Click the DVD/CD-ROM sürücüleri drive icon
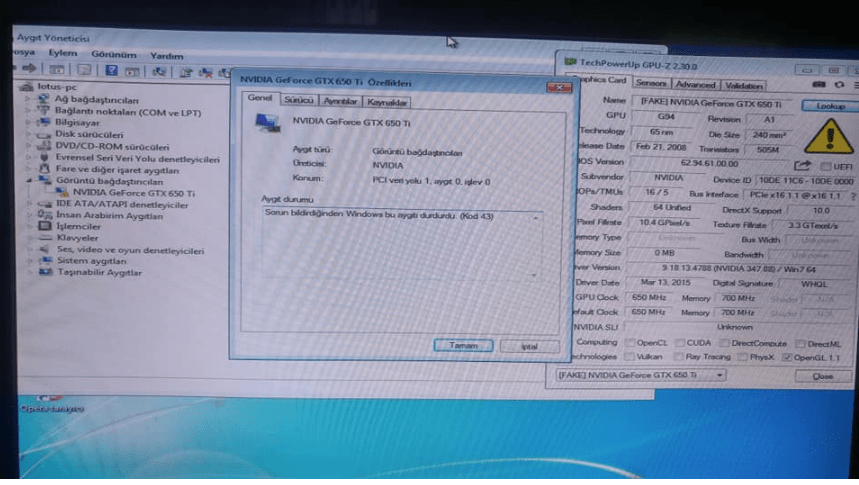This screenshot has width=859, height=485. click(x=44, y=146)
